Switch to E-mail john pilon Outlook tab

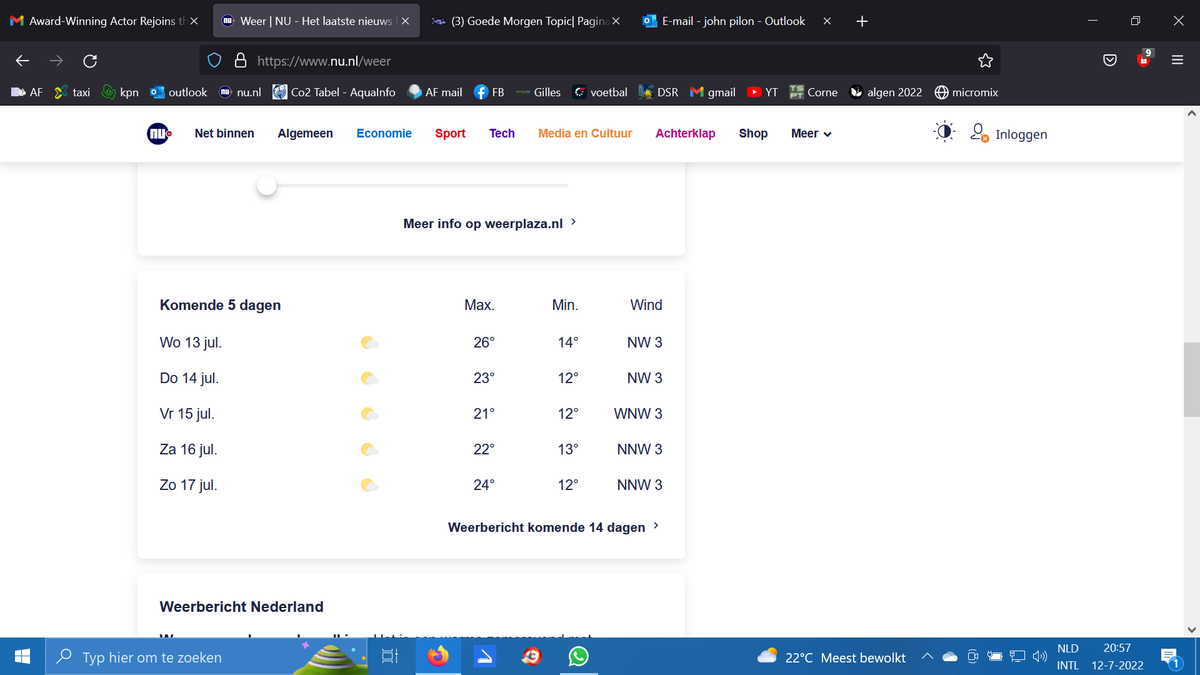(x=737, y=20)
